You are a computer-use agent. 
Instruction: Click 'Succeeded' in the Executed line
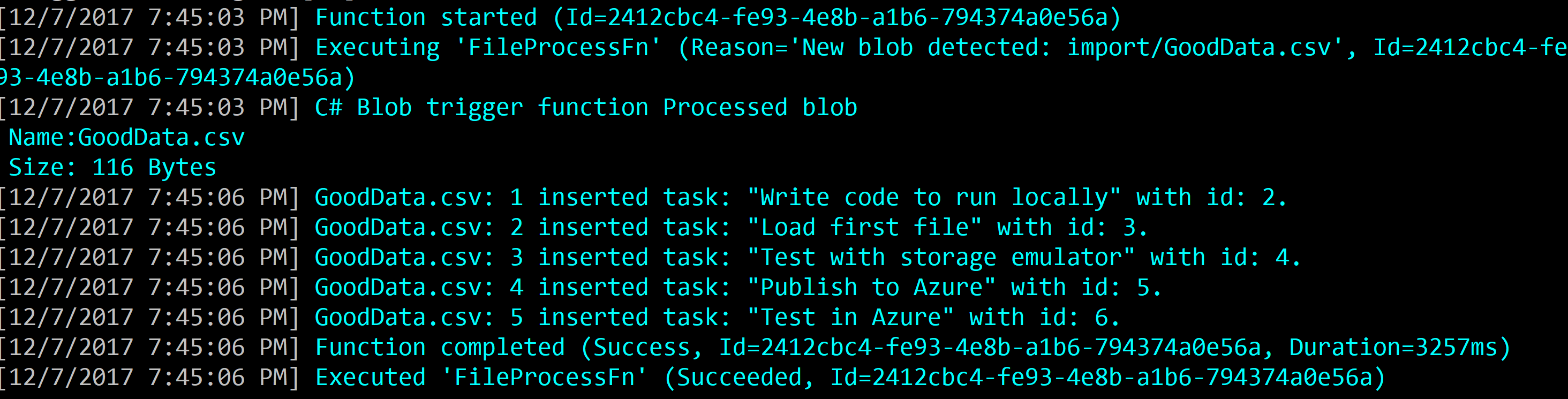click(739, 377)
